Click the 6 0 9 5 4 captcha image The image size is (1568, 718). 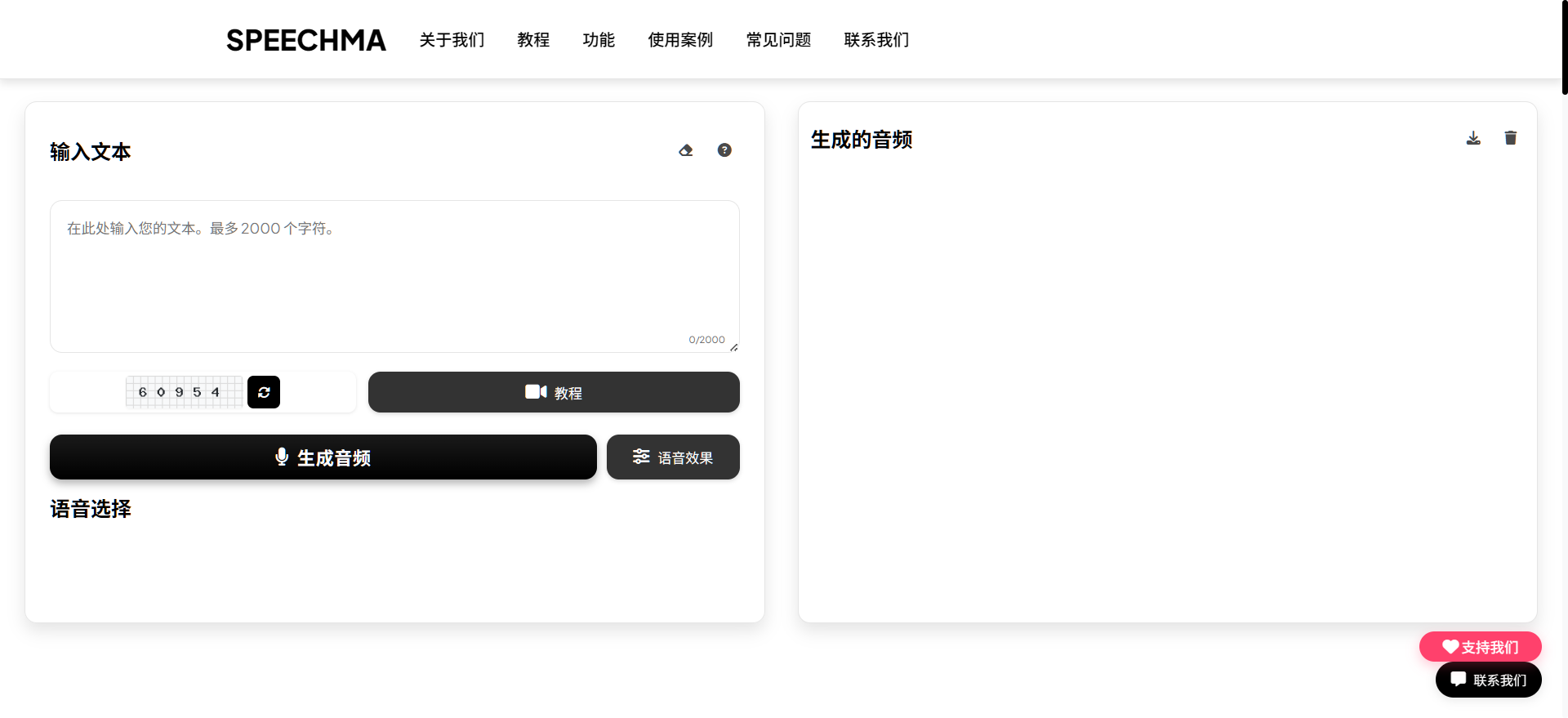coord(184,392)
